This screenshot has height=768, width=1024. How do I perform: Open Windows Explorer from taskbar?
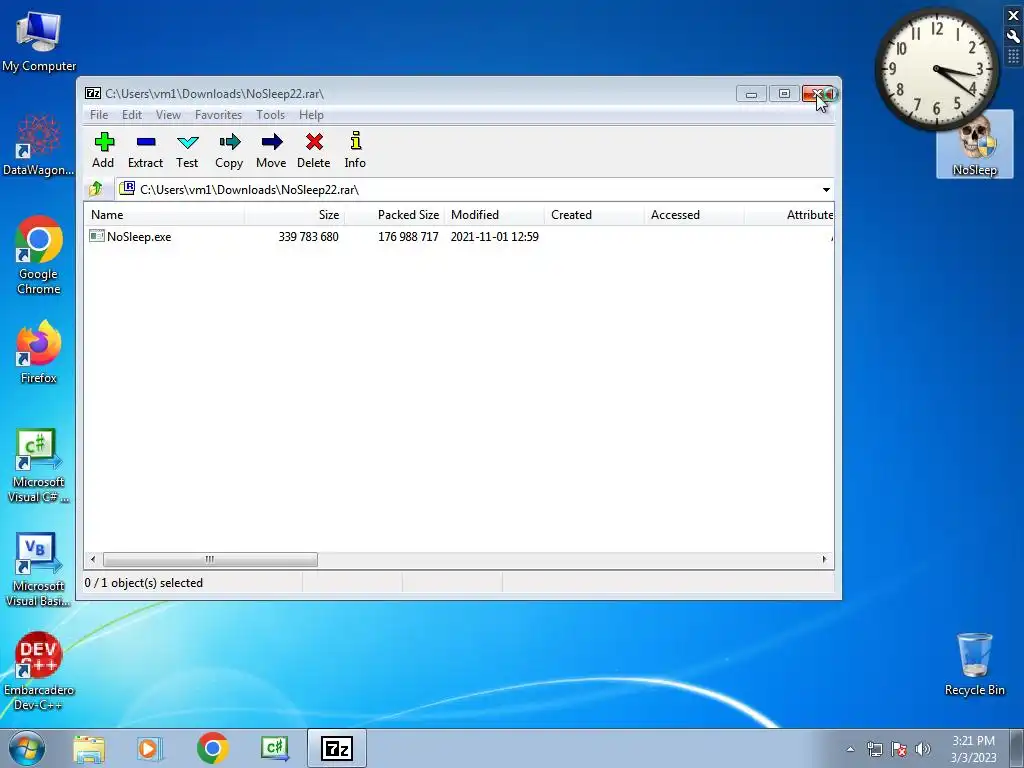pos(89,748)
